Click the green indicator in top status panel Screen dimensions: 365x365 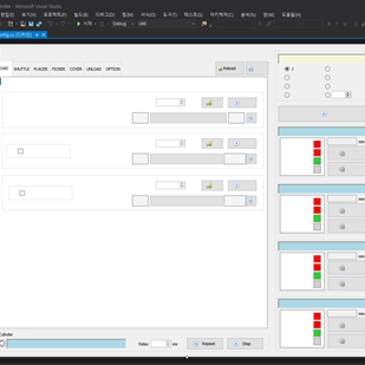317,161
